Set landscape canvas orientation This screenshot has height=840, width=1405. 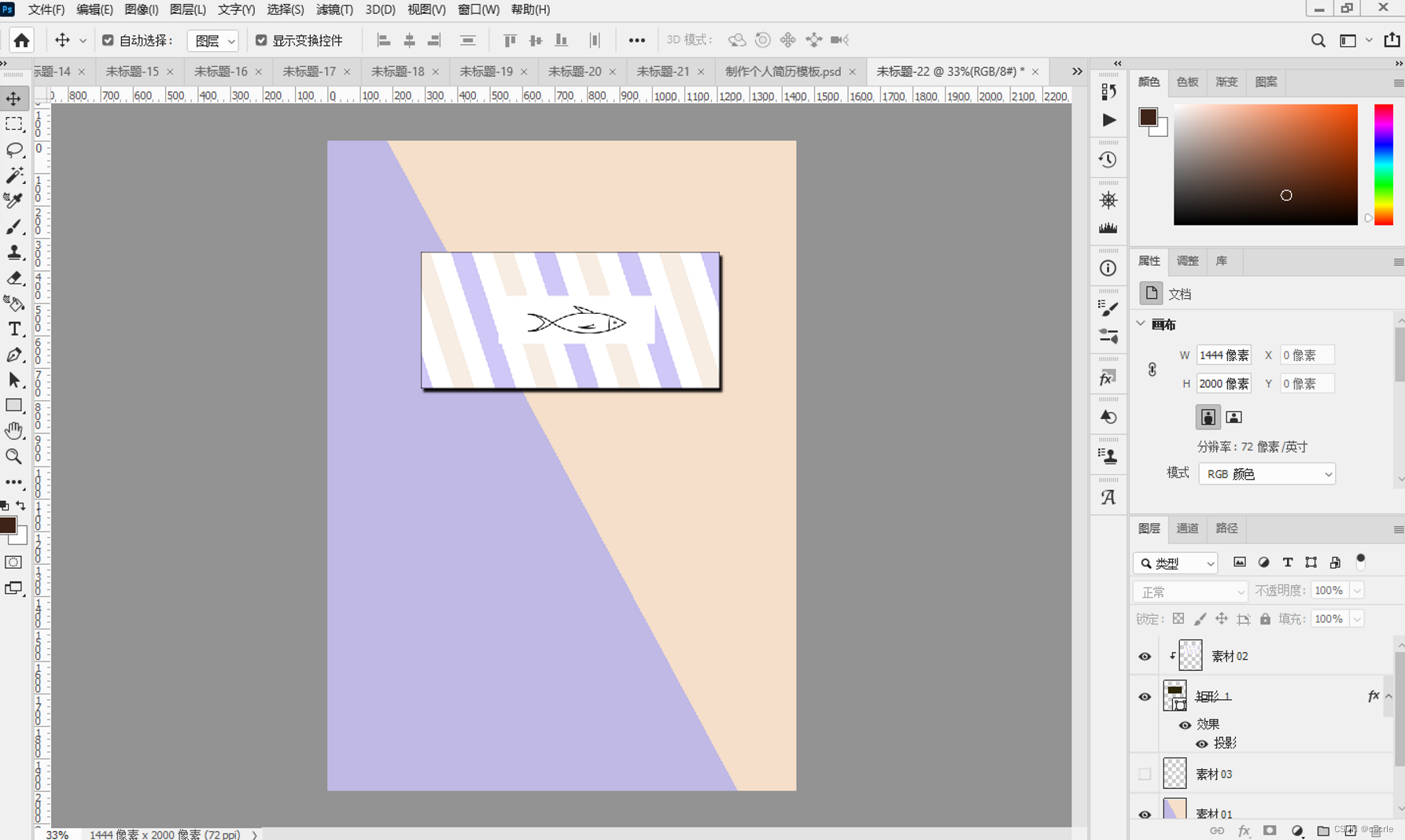[x=1234, y=417]
